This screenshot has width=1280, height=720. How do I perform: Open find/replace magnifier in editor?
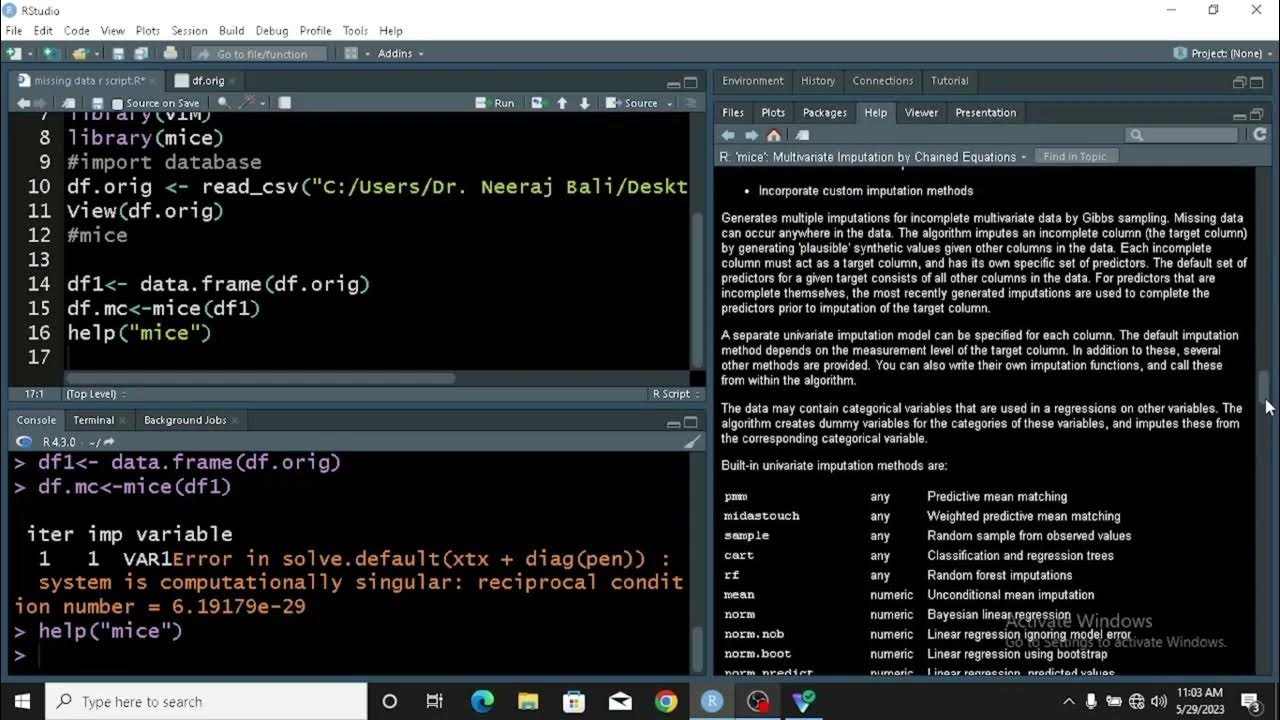click(x=223, y=103)
